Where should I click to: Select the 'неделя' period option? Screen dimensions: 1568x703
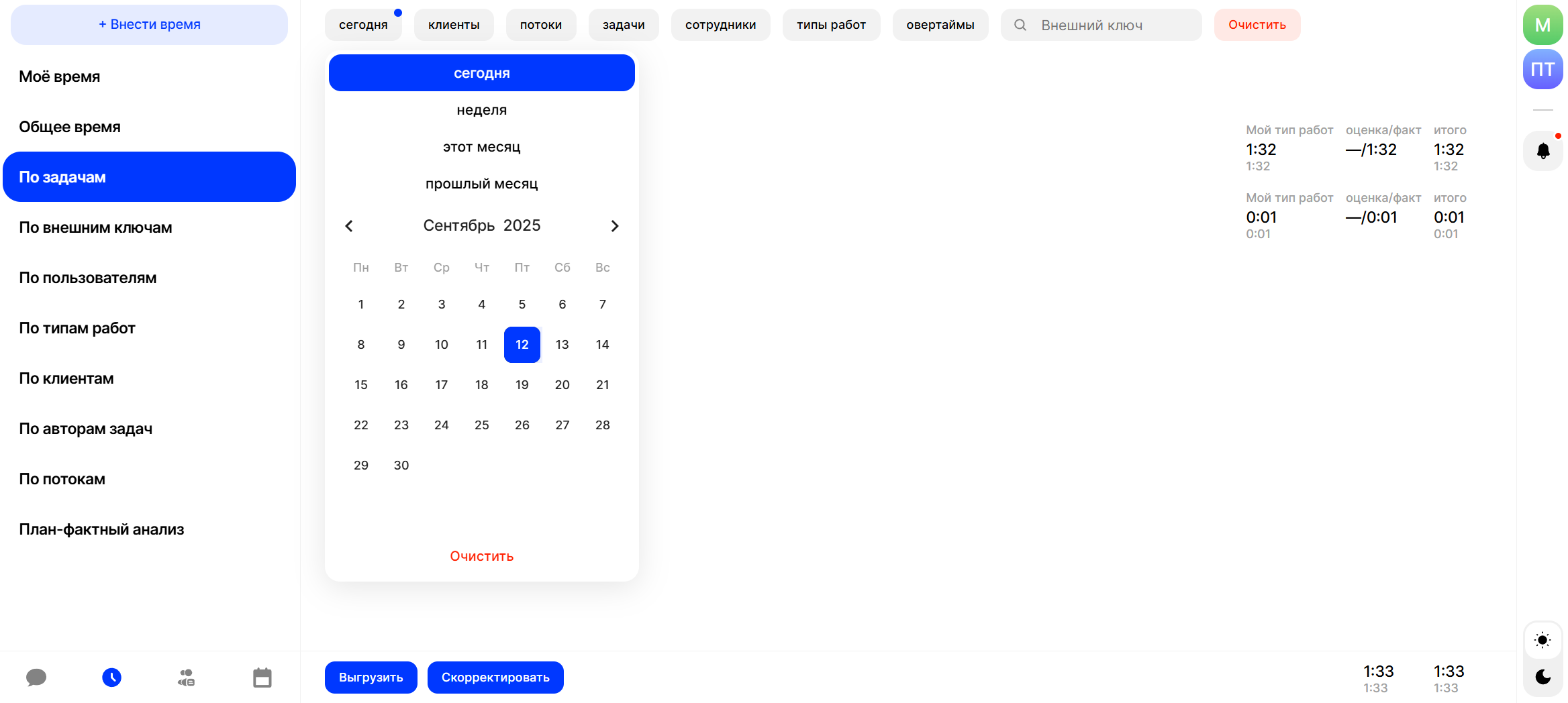tap(481, 110)
